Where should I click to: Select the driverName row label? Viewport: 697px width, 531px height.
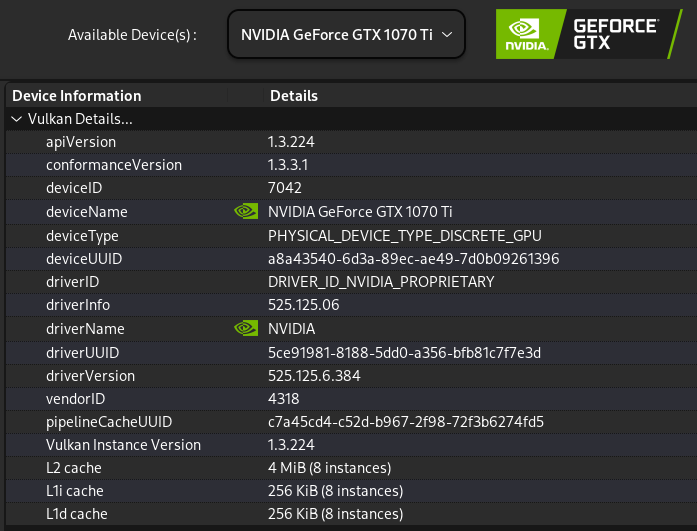[85, 329]
